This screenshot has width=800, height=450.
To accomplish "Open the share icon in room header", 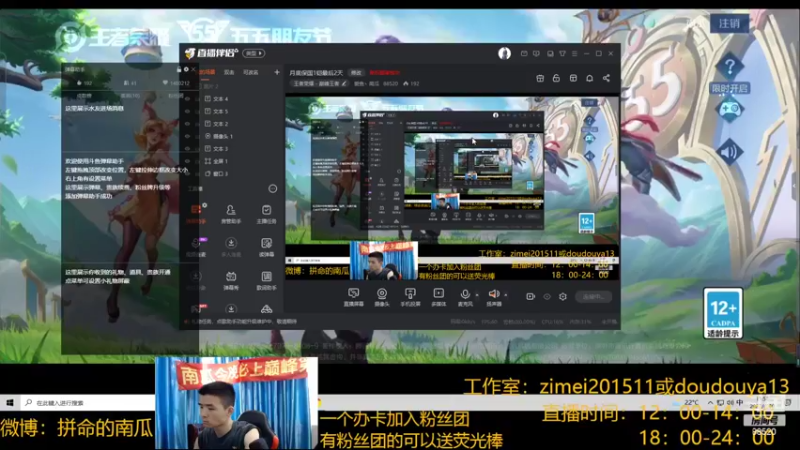I will click(606, 78).
